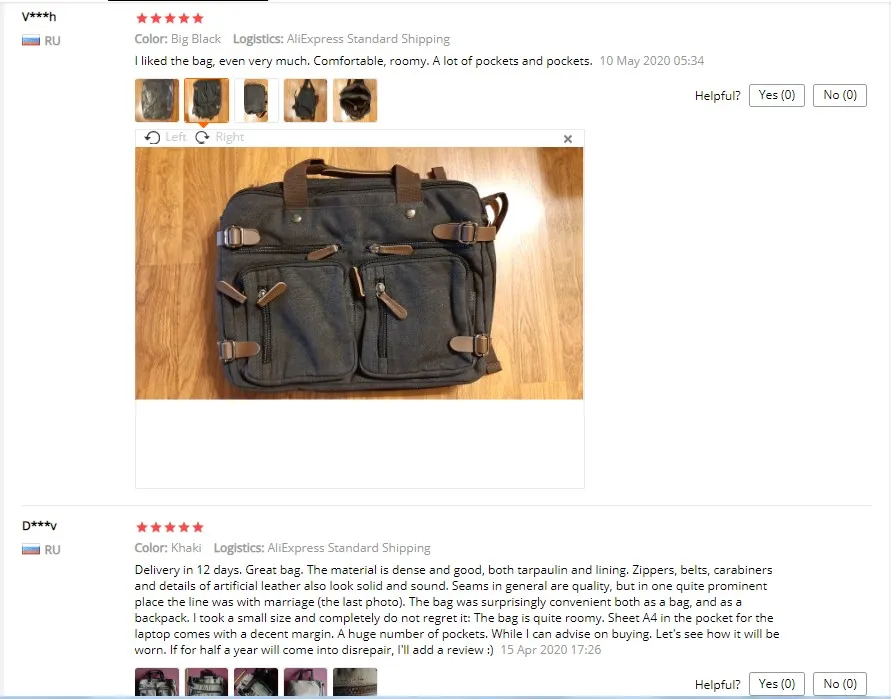This screenshot has height=699, width=891.
Task: Mark V***h's review helpful with Yes (0)
Action: (777, 95)
